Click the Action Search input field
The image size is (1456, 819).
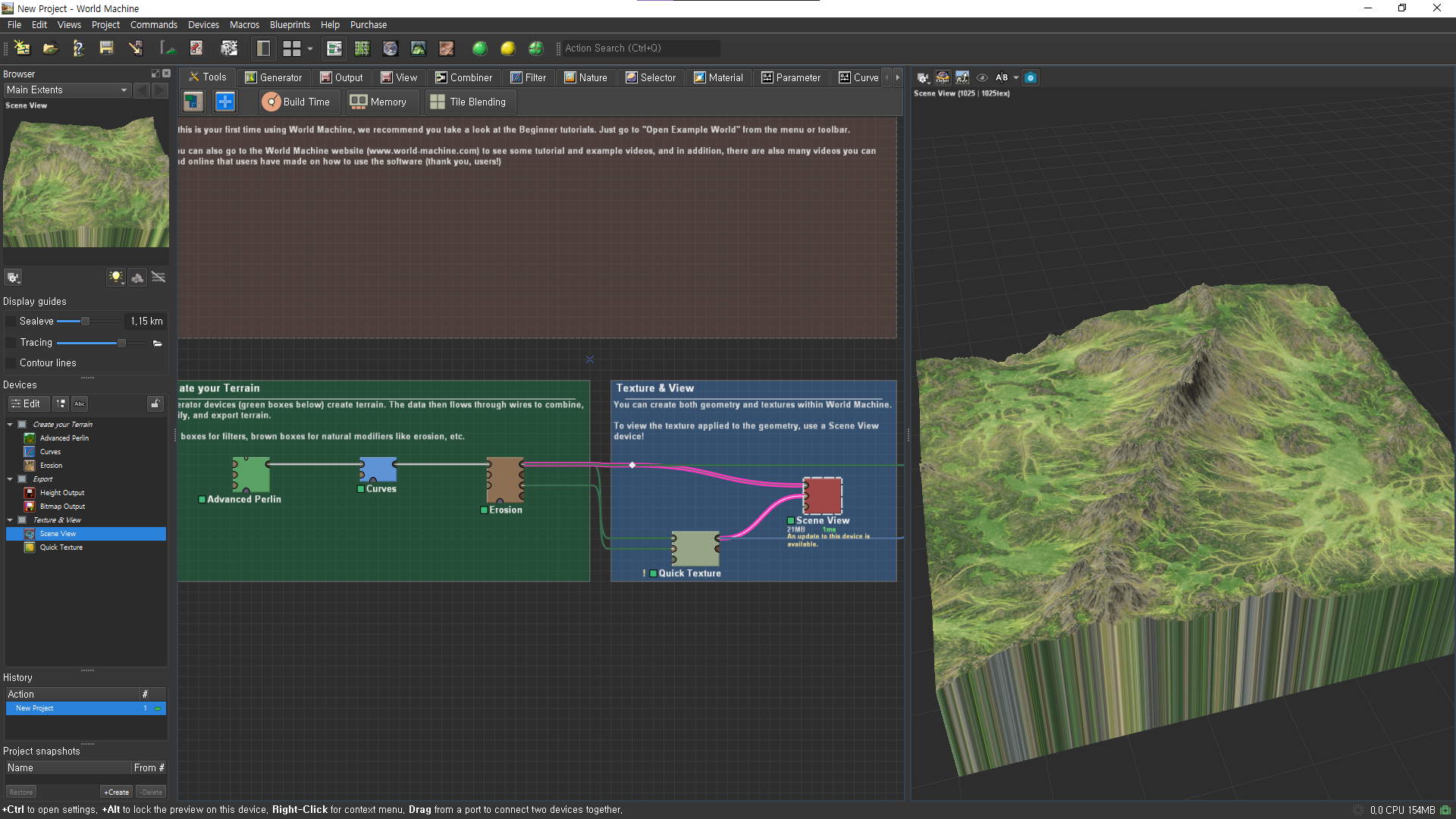[x=640, y=49]
